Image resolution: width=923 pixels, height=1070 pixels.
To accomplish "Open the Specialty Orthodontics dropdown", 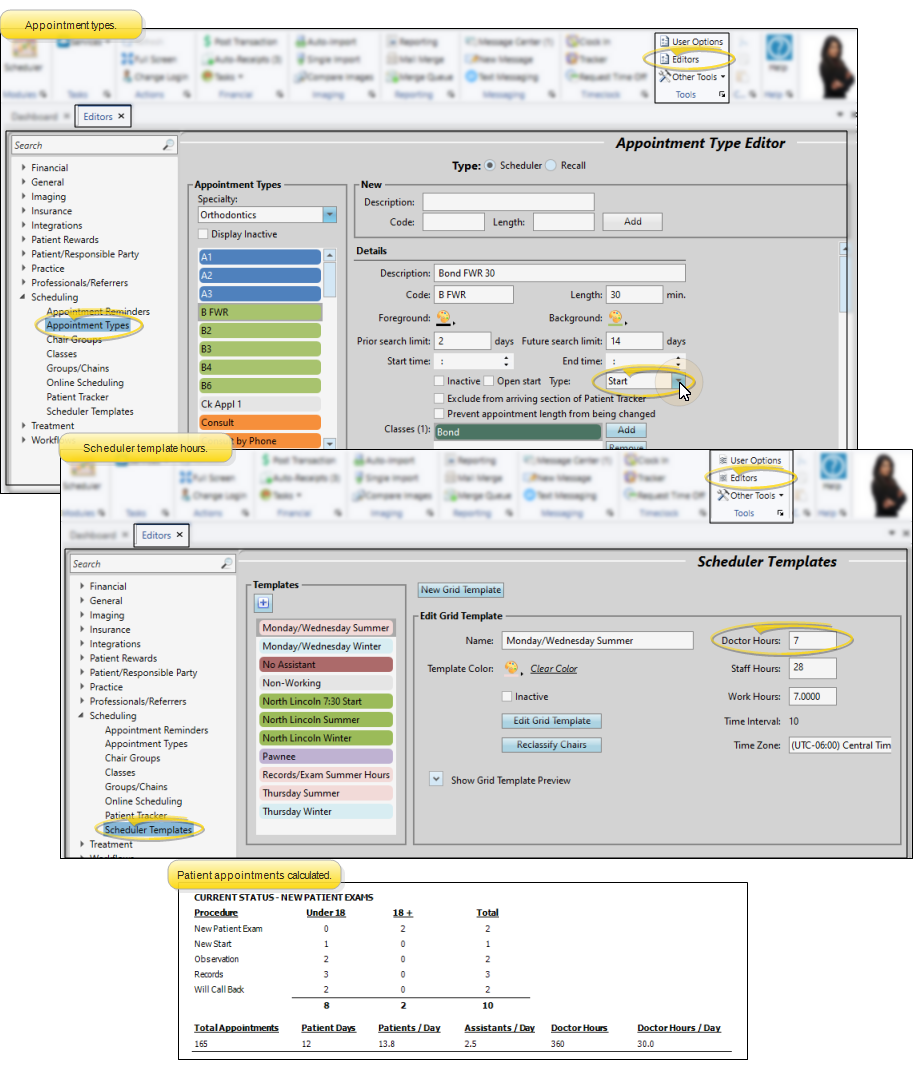I will (x=329, y=215).
